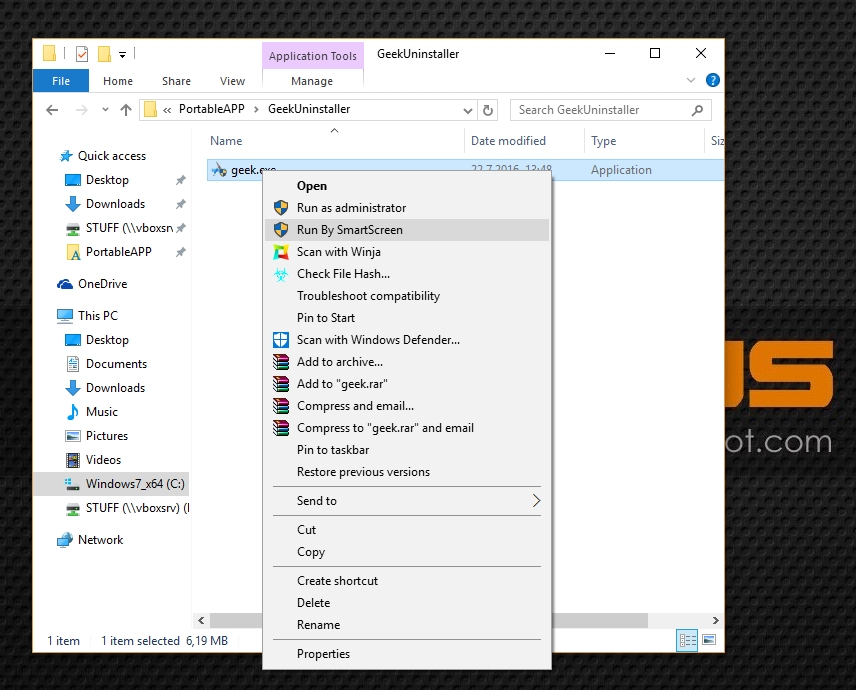Switch to details view layout
Image resolution: width=856 pixels, height=690 pixels.
coord(687,640)
